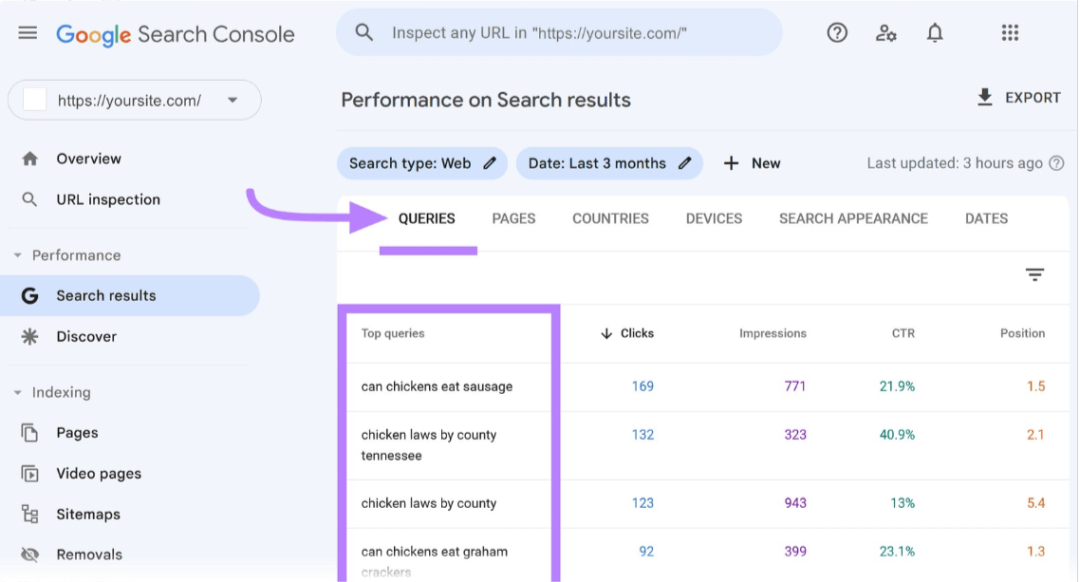Collapse the Performance section
The height and width of the screenshot is (582, 1080).
[x=17, y=256]
